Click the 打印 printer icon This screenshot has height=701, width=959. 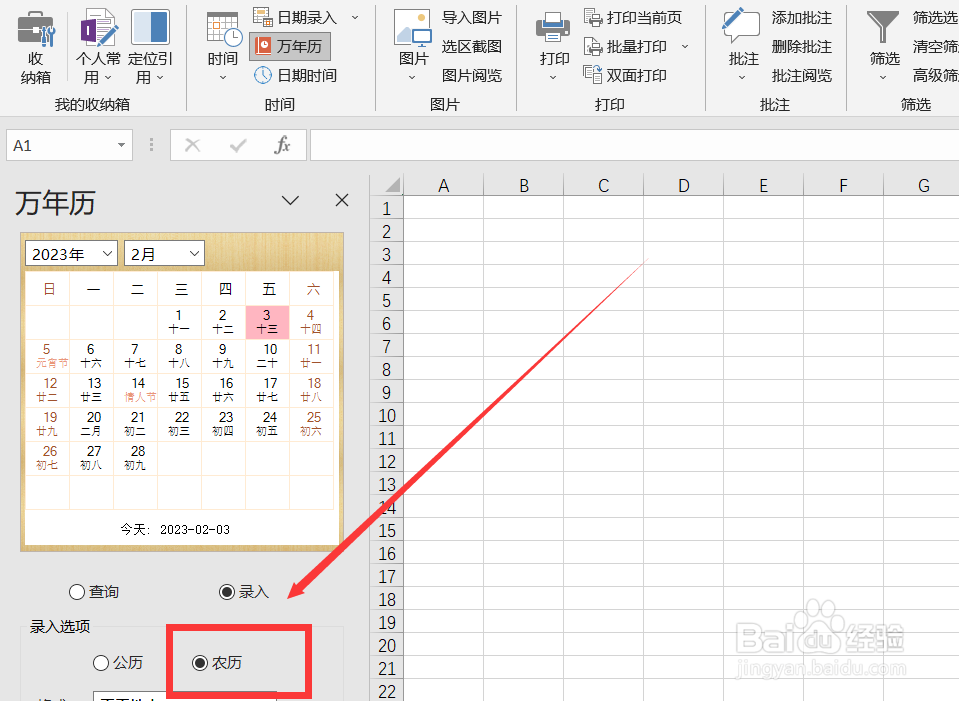553,28
